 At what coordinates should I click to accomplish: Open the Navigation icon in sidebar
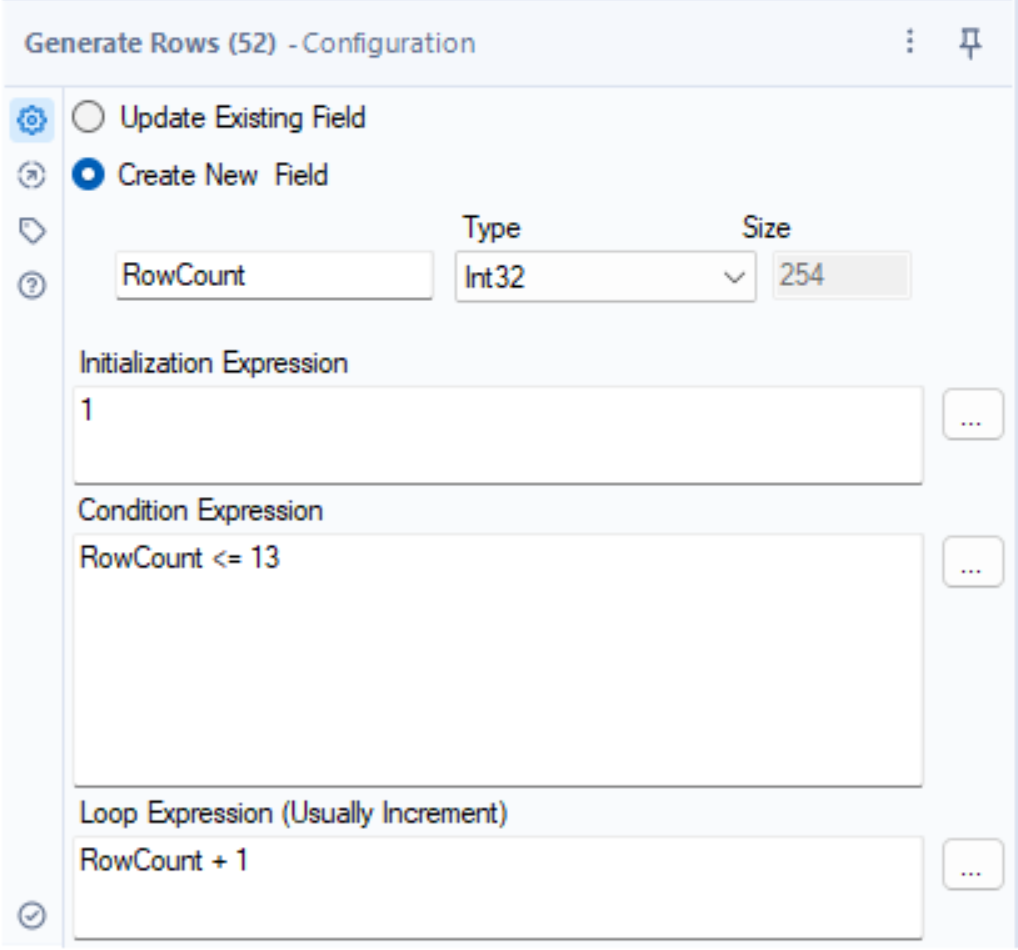[33, 176]
